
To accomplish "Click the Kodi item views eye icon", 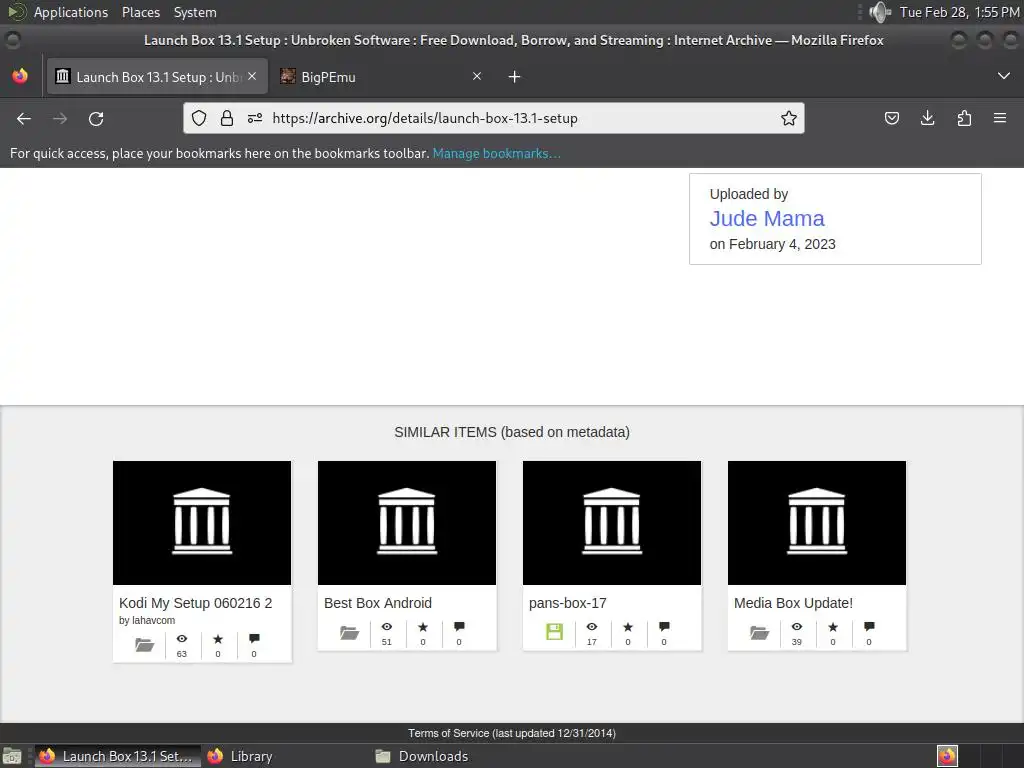I will pyautogui.click(x=182, y=638).
